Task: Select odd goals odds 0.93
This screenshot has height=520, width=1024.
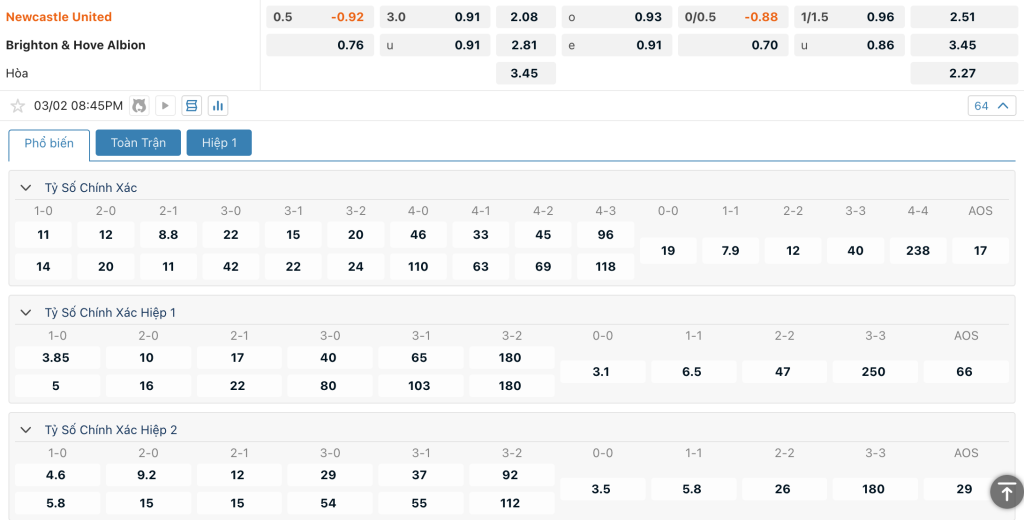Action: (x=616, y=17)
